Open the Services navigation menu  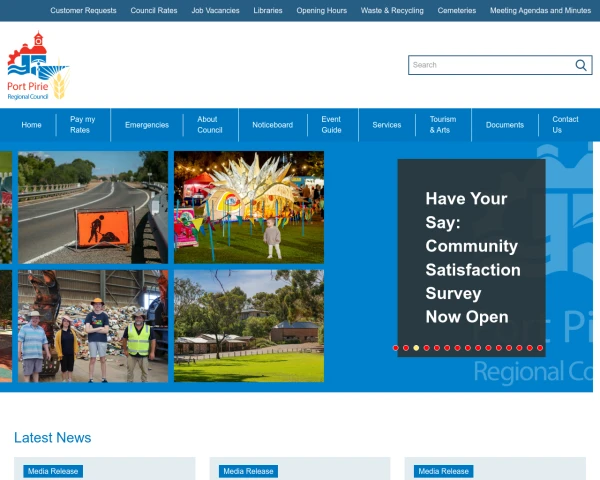386,125
